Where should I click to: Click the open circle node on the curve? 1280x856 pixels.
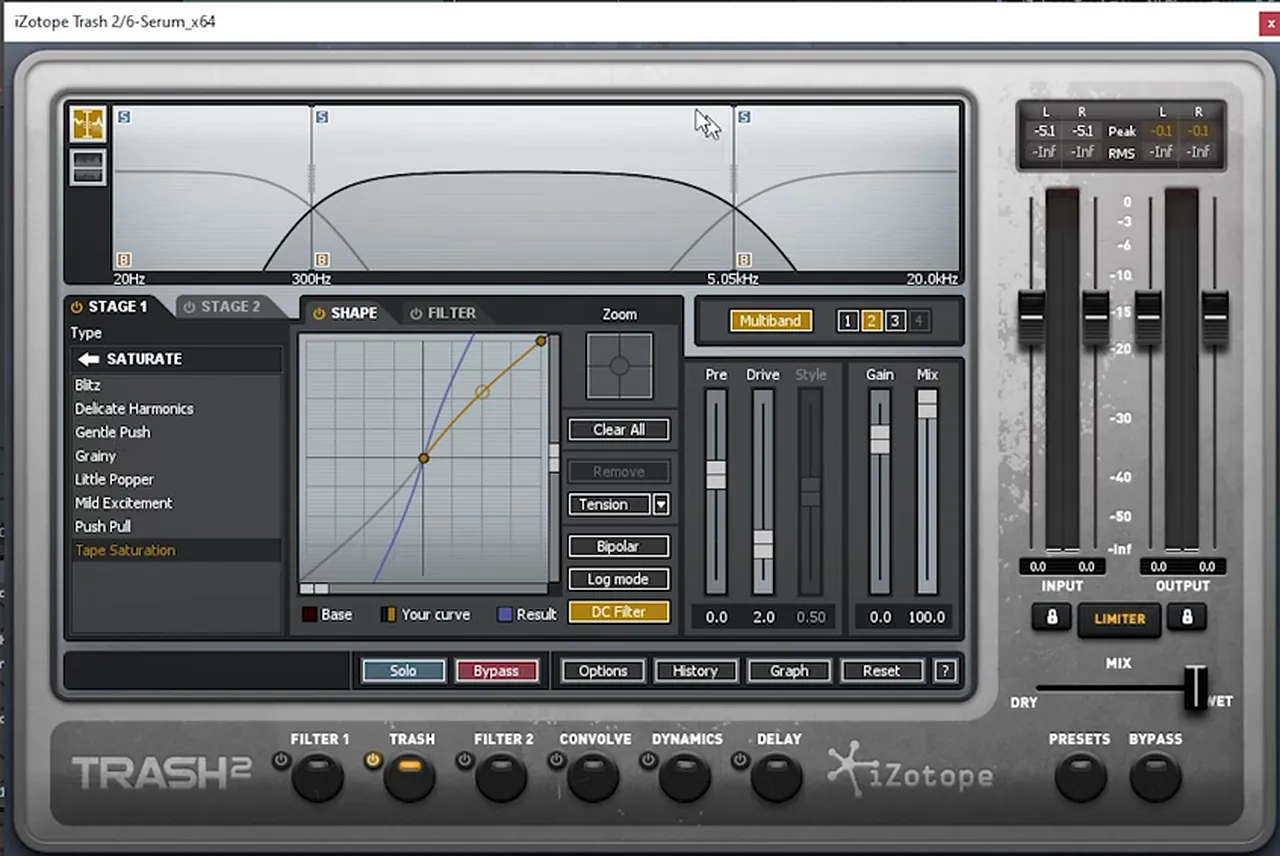pos(482,392)
